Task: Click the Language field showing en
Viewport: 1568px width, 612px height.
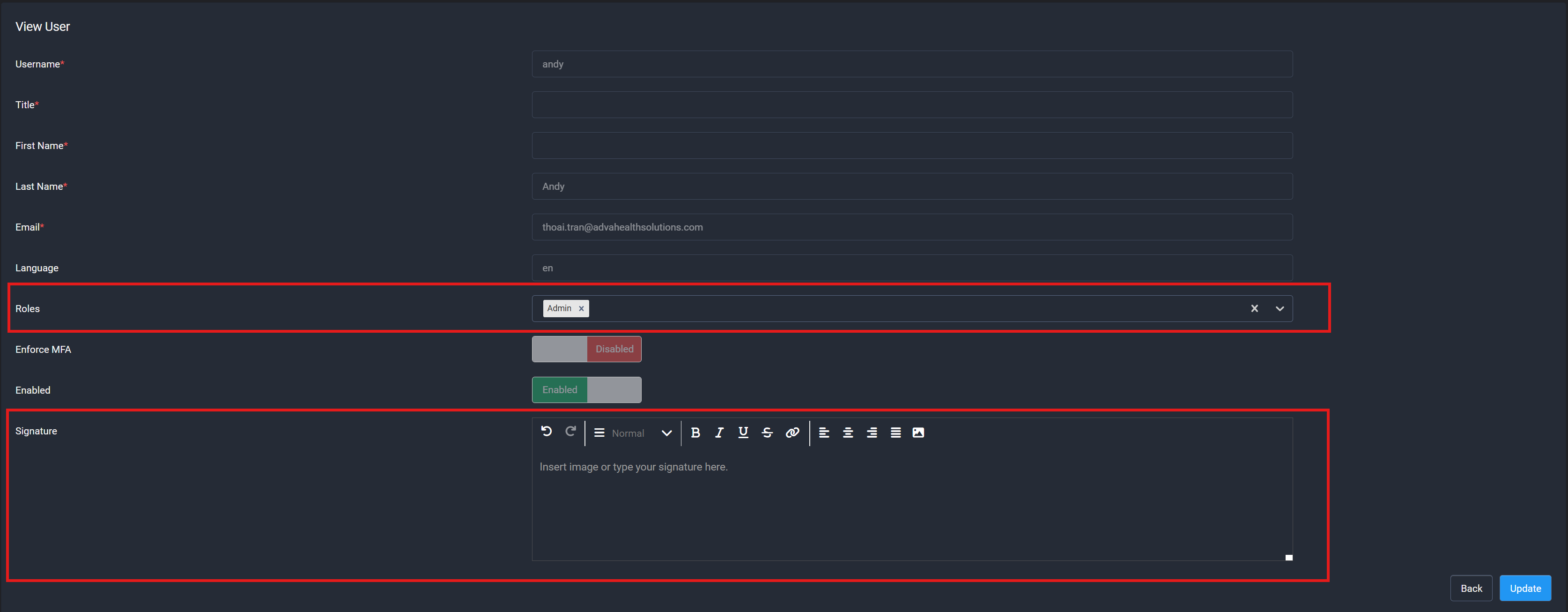Action: [912, 268]
